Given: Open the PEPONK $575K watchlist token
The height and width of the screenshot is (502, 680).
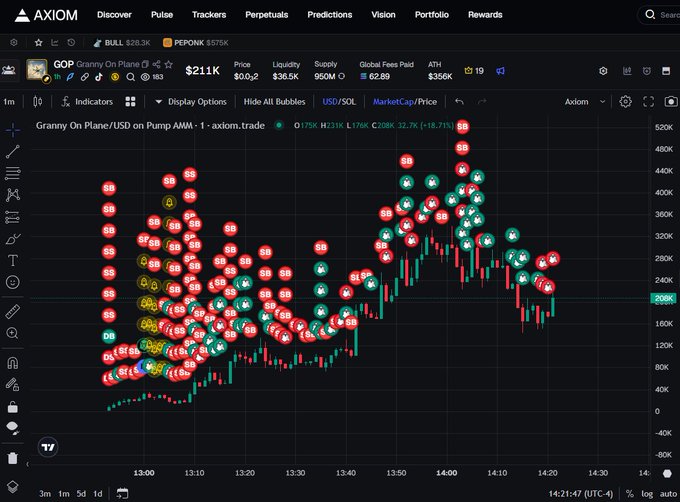Looking at the screenshot, I should [196, 42].
